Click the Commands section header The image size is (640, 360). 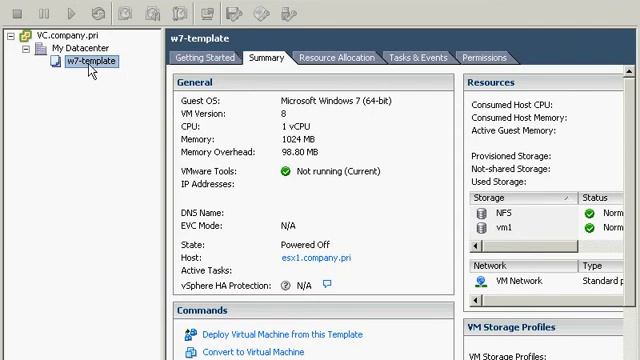pos(313,311)
